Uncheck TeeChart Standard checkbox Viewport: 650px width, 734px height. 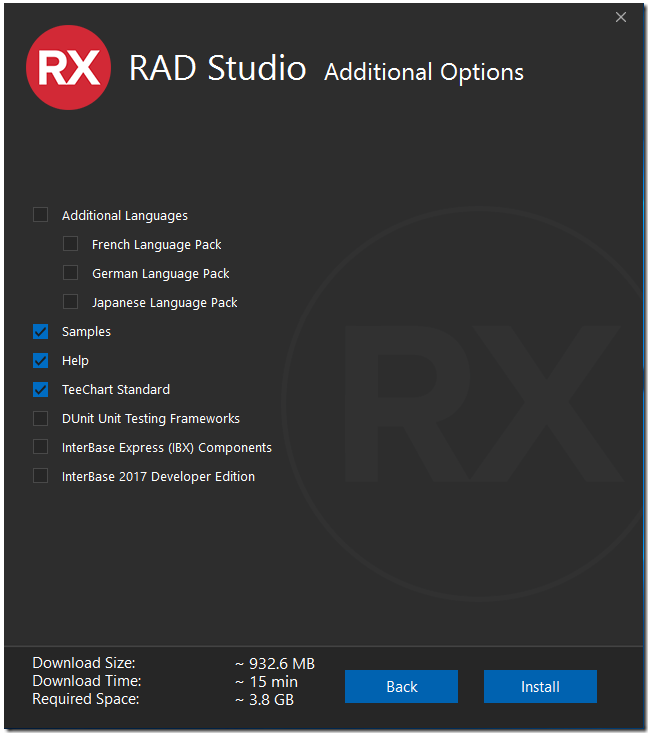[41, 389]
